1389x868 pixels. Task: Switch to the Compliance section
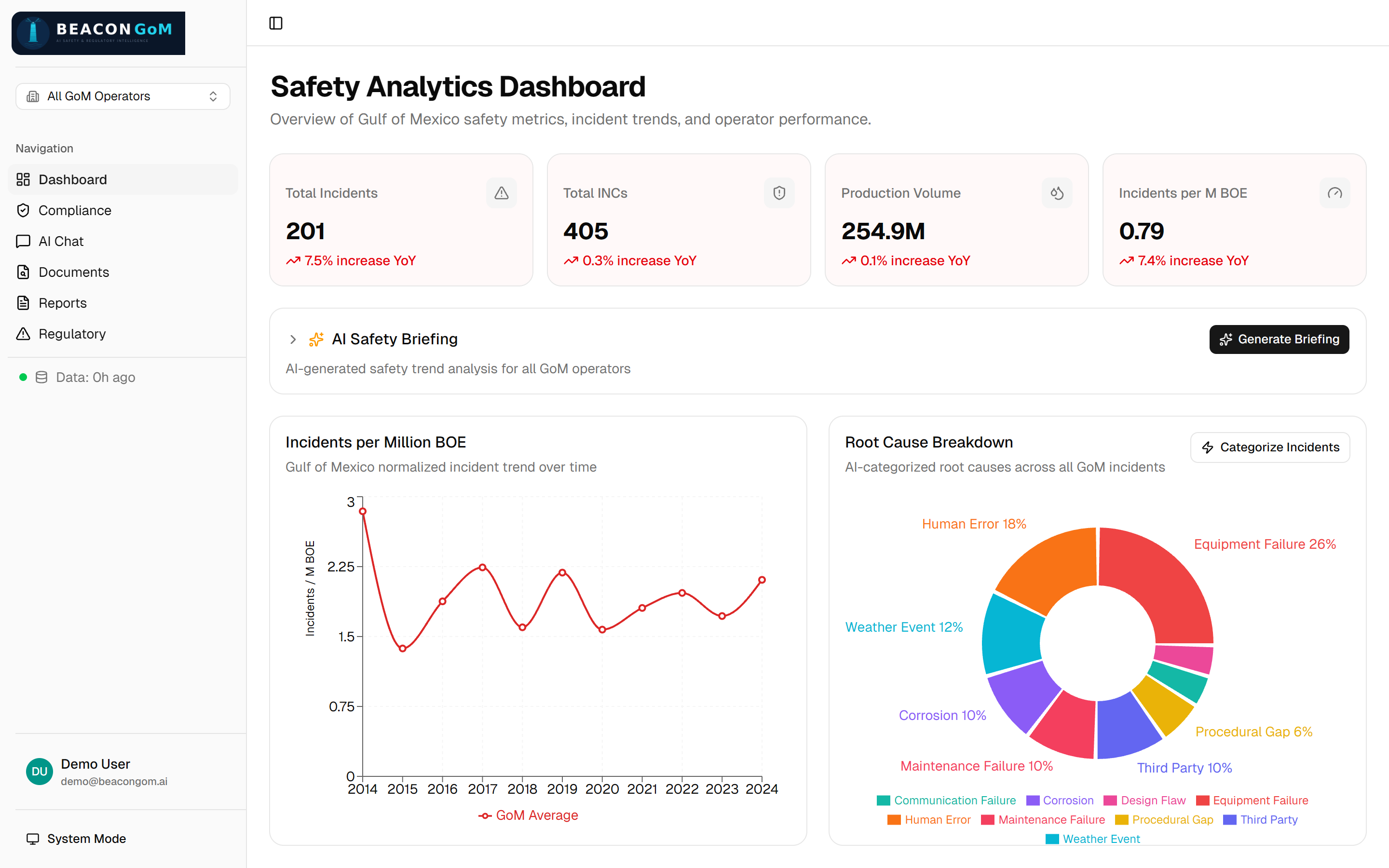(x=75, y=210)
